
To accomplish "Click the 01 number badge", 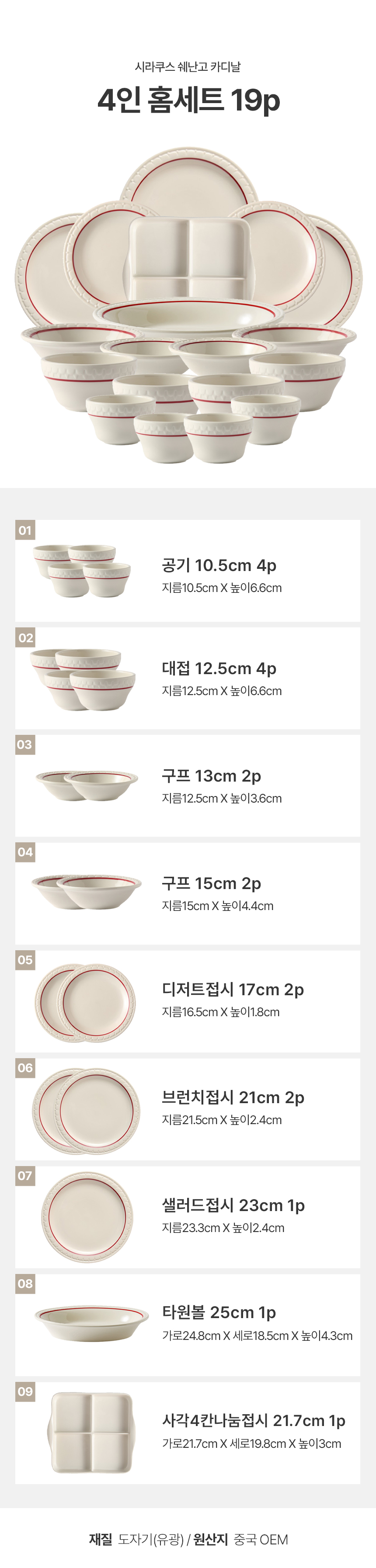I will (25, 530).
